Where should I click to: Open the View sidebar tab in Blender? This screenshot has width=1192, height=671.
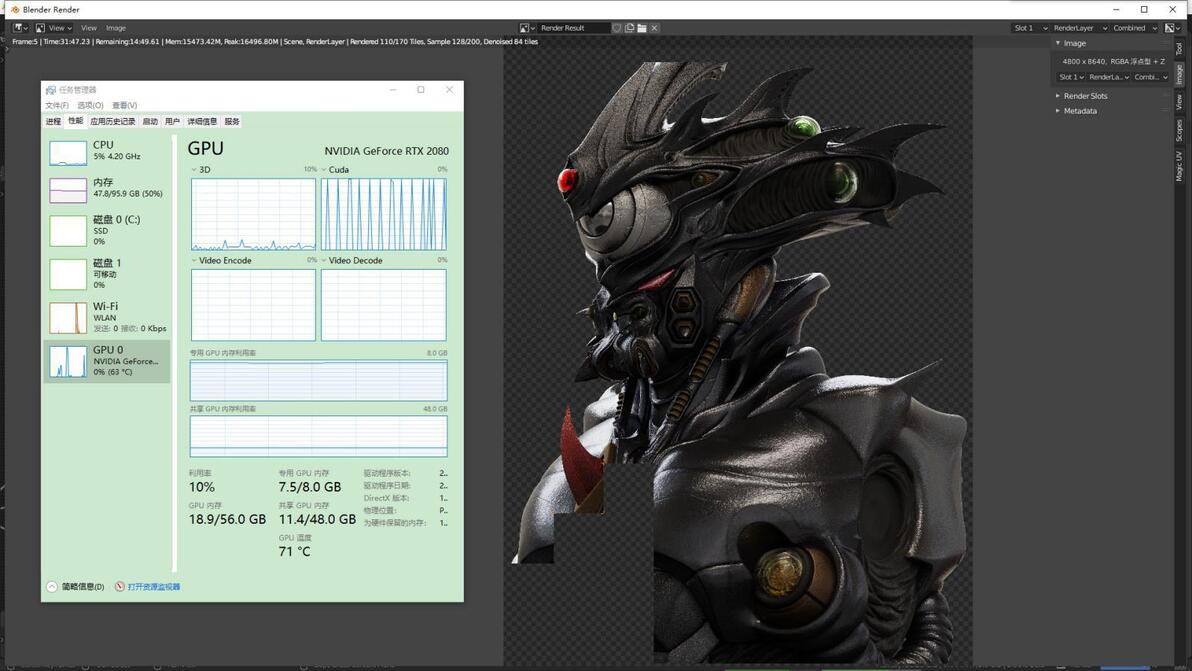point(1179,102)
